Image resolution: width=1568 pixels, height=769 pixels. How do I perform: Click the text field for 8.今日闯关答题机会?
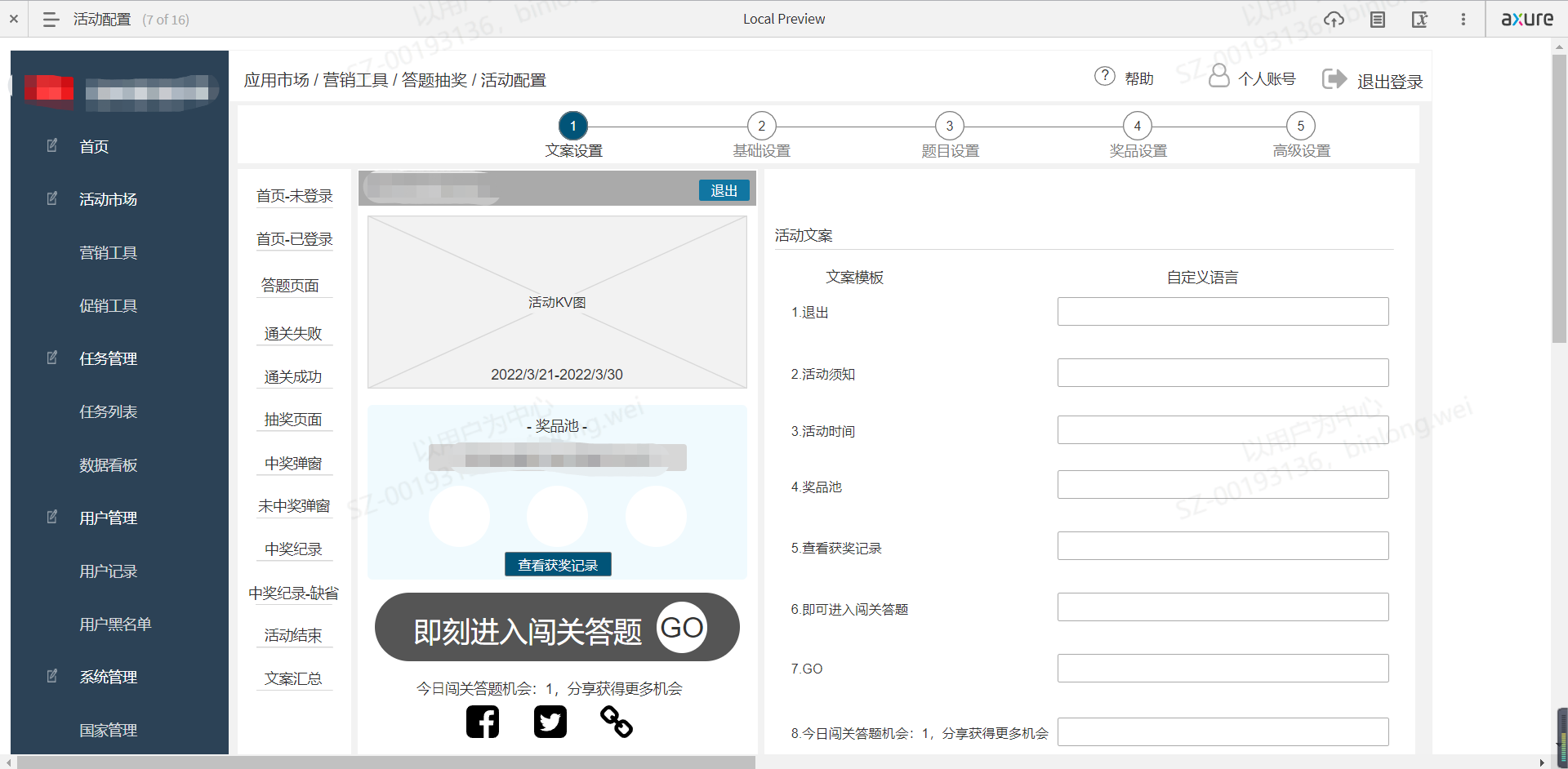[1223, 732]
